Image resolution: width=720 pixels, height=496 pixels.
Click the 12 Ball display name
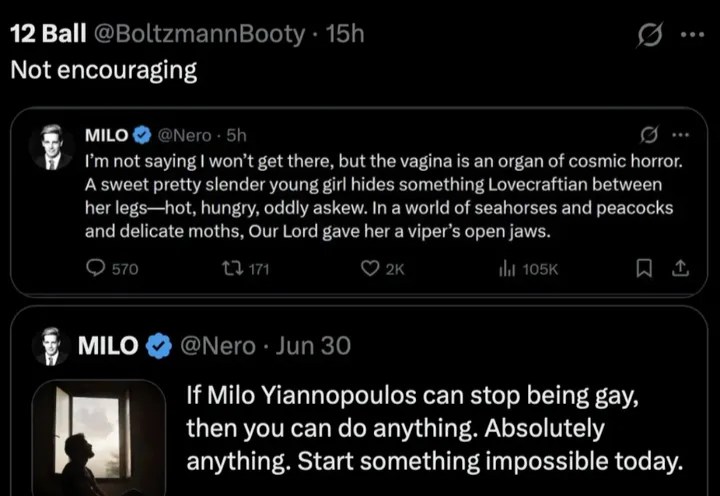coord(48,34)
